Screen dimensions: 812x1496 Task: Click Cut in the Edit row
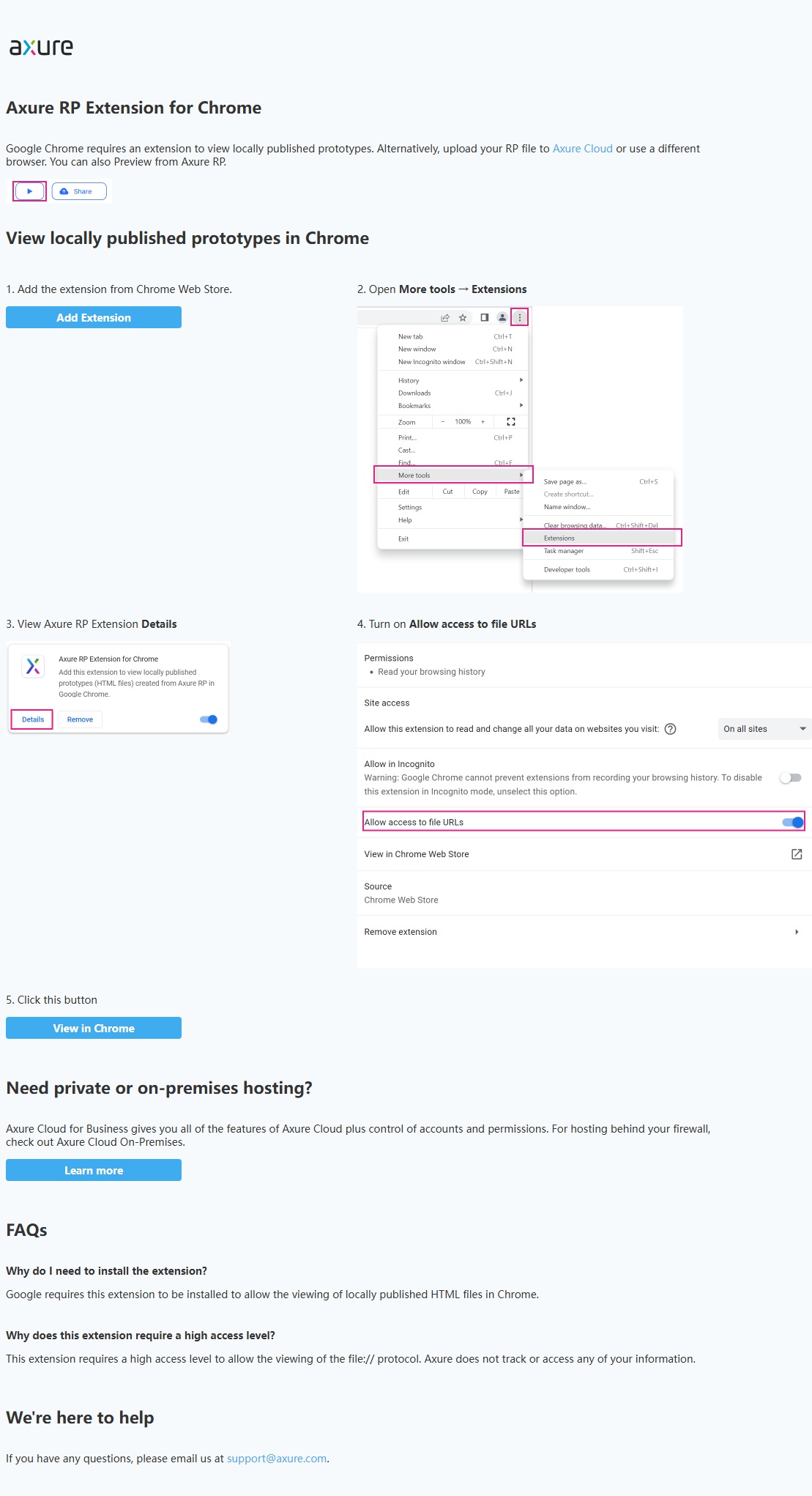447,492
